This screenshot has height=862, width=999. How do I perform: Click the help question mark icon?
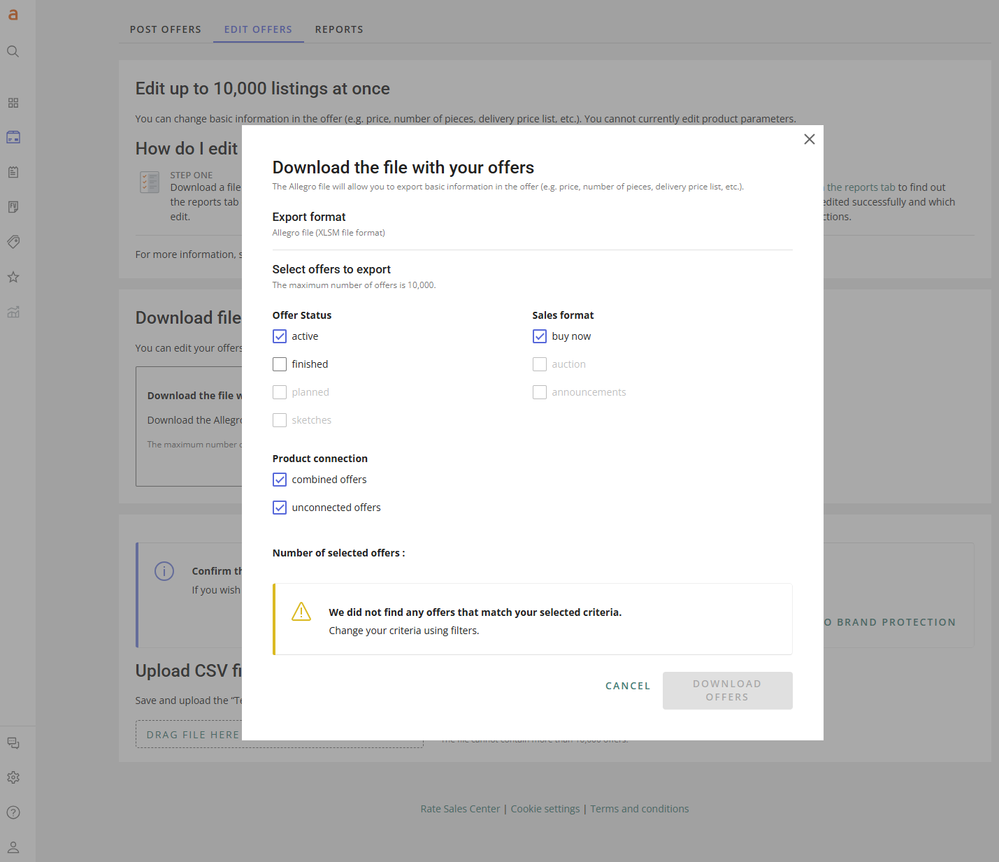(x=13, y=813)
